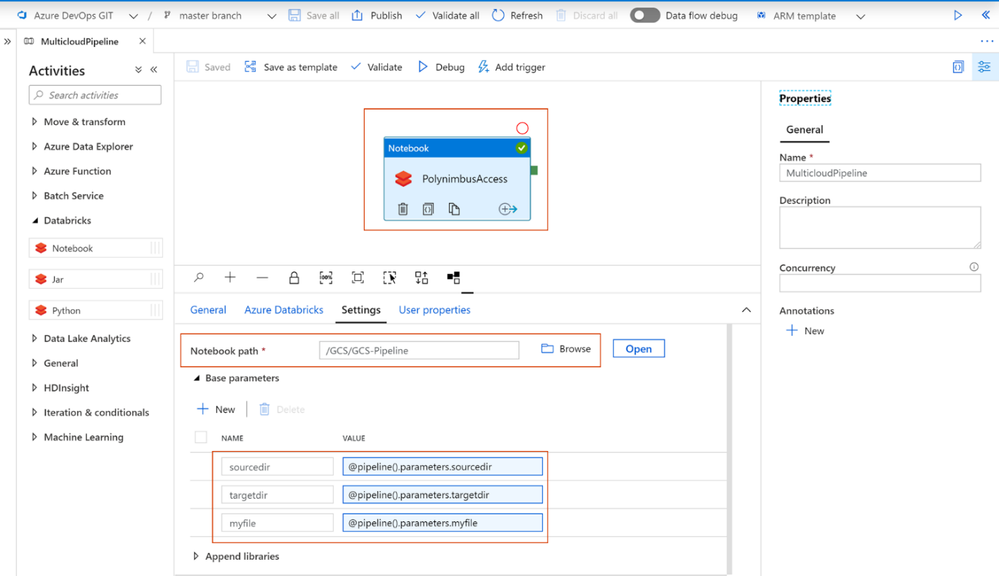Open the User properties tab
This screenshot has height=576, width=999.
(x=435, y=310)
